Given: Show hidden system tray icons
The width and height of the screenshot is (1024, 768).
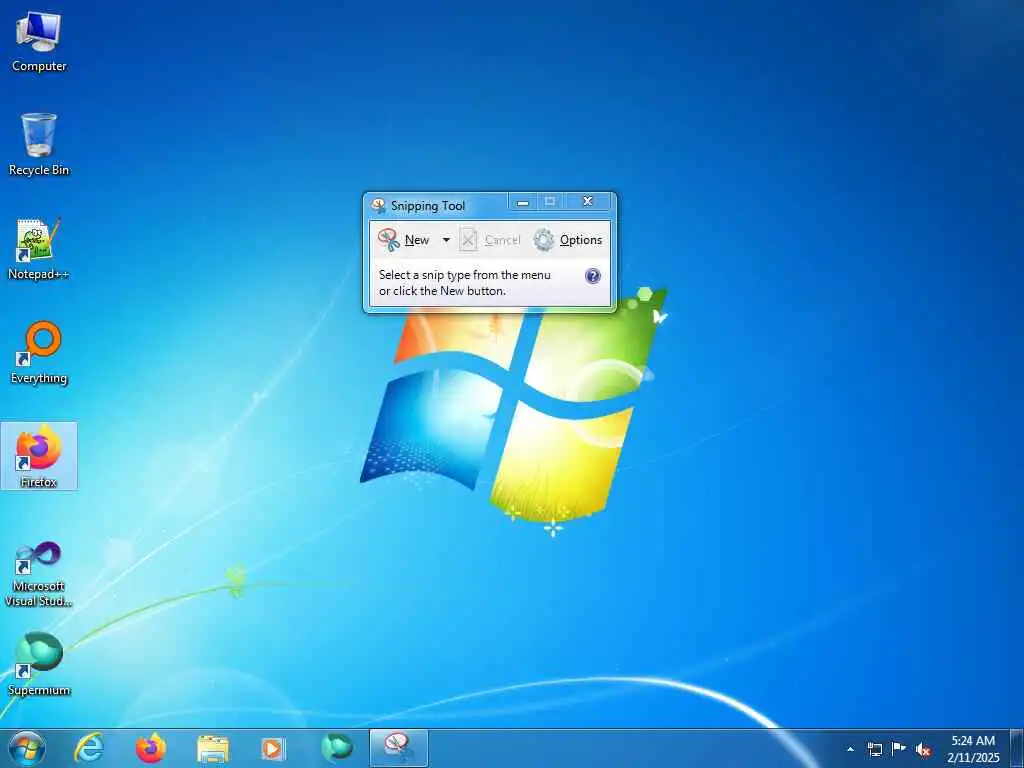Looking at the screenshot, I should tap(850, 749).
